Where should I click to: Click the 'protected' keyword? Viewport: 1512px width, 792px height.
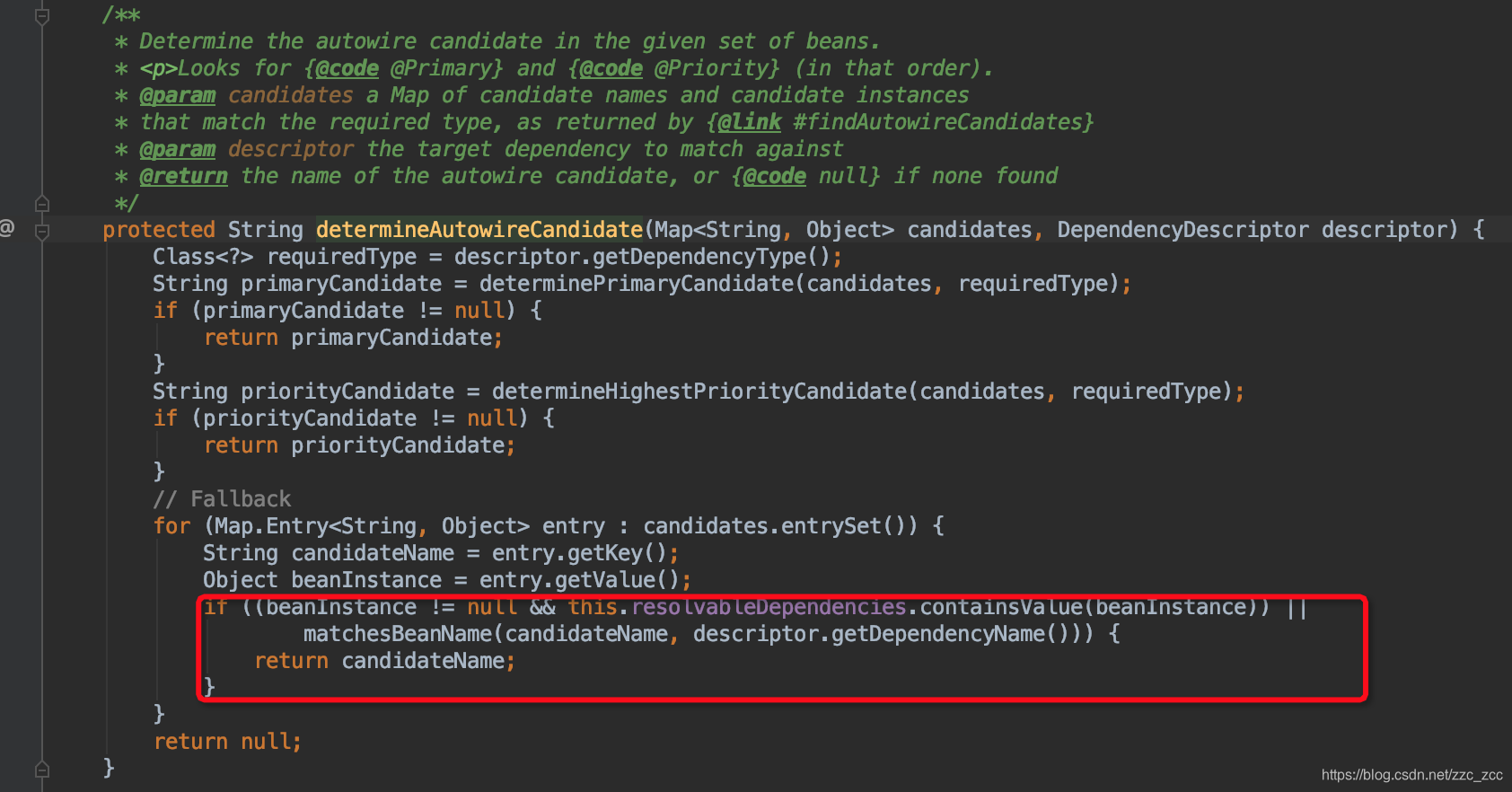coord(159,230)
